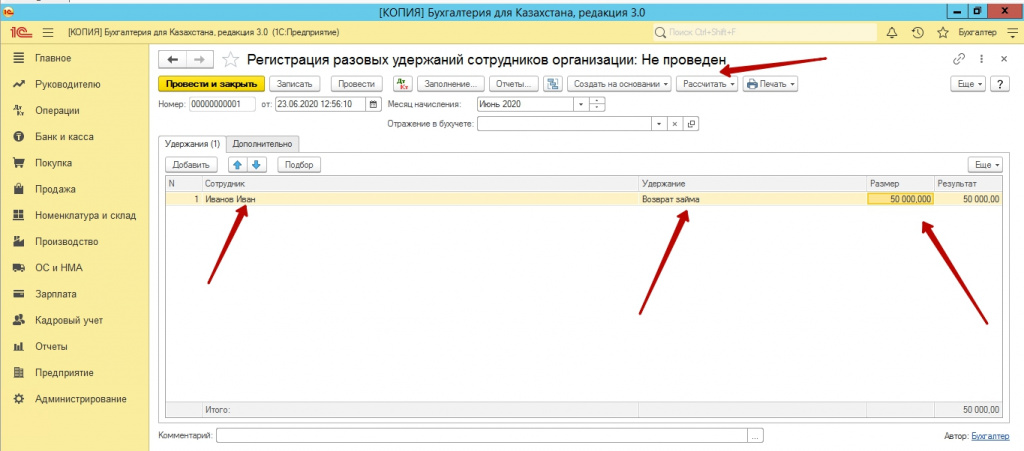Image resolution: width=1024 pixels, height=451 pixels.
Task: Click the Заполнение... button
Action: 451,84
